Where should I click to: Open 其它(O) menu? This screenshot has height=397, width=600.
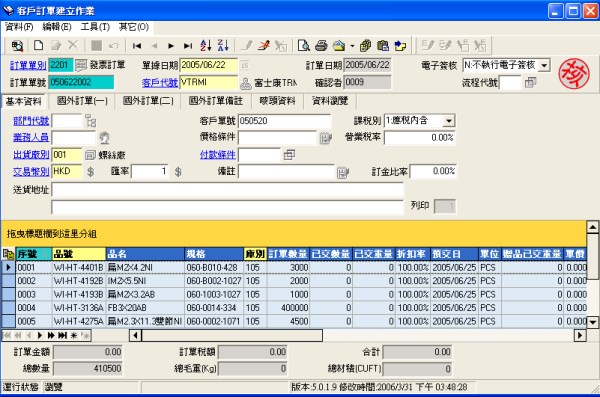pos(134,27)
